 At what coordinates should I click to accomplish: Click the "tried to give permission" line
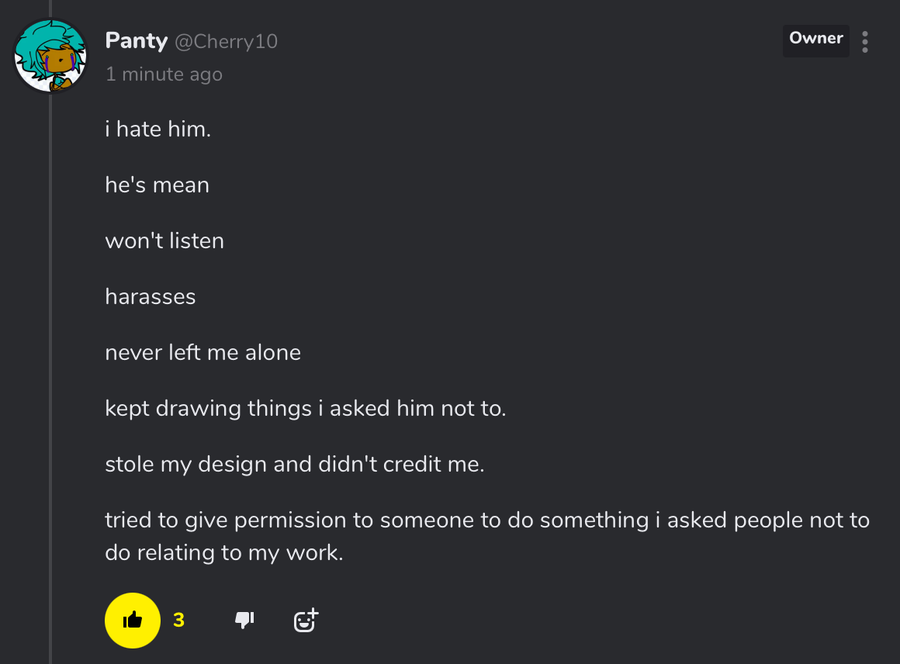(487, 520)
